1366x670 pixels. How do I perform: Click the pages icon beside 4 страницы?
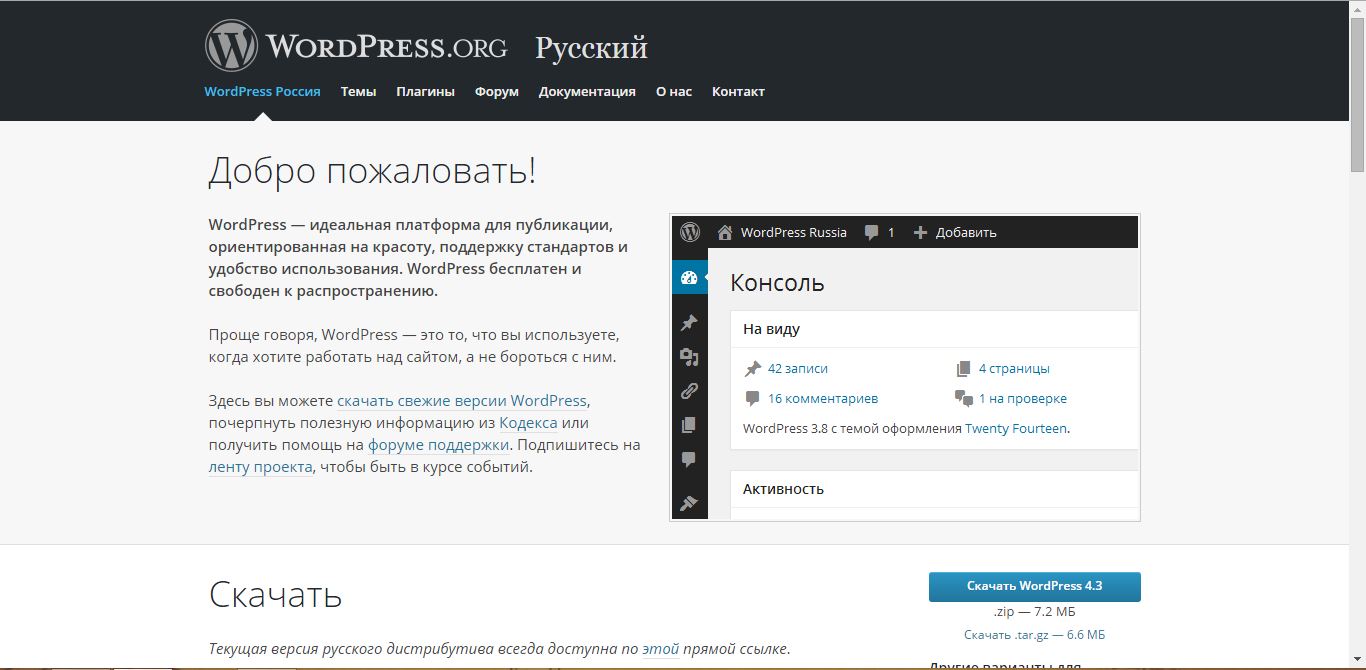[x=964, y=369]
